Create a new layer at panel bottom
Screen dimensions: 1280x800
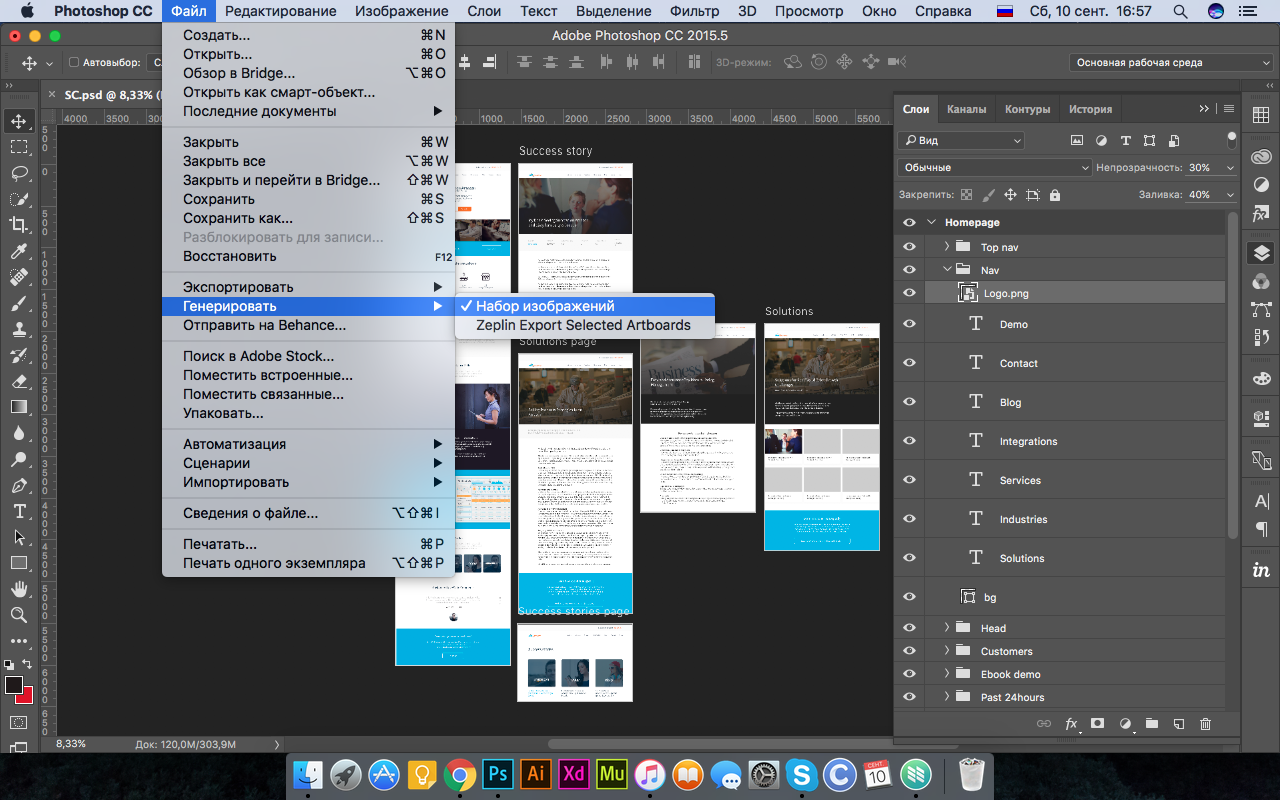(x=1178, y=723)
